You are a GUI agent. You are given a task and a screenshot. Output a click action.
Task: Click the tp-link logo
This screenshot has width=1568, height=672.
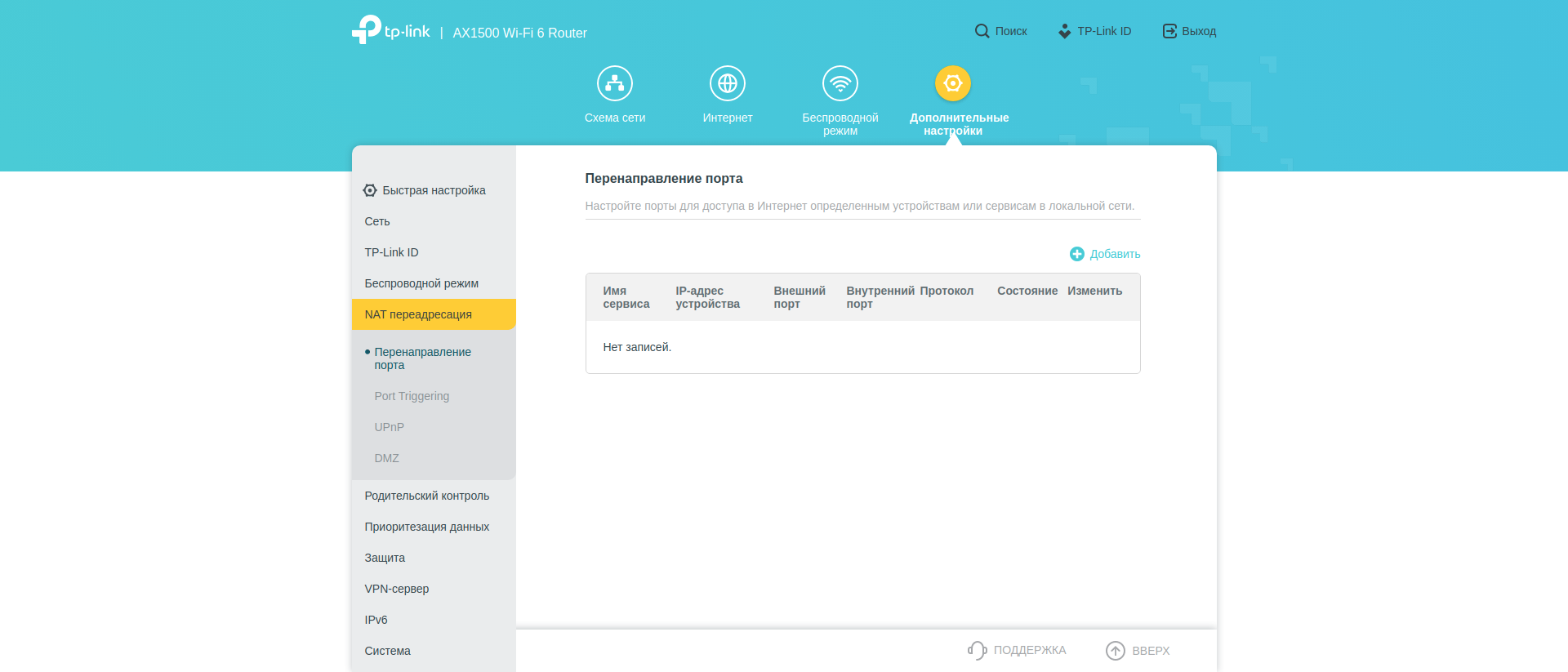[391, 31]
